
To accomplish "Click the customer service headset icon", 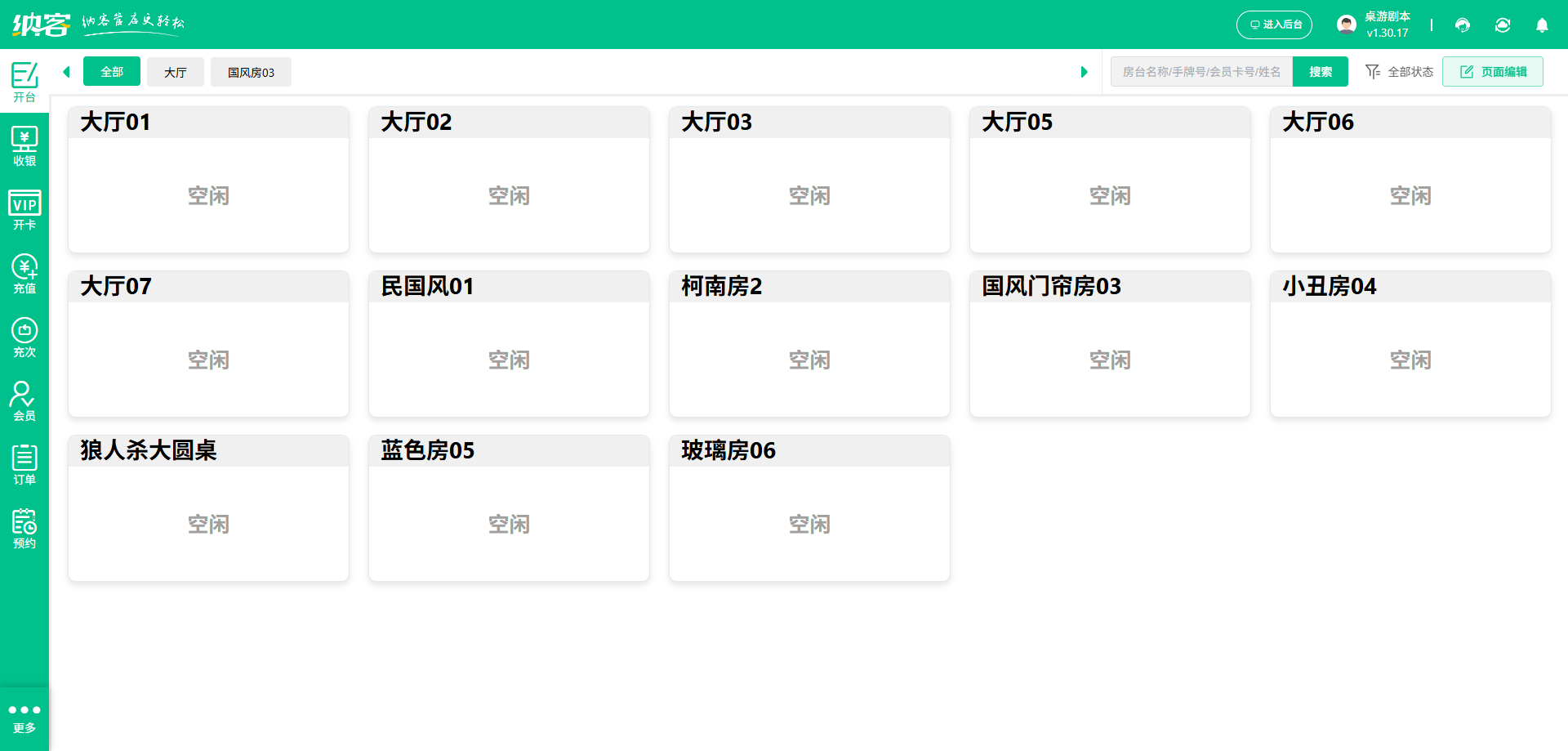I will [1462, 25].
